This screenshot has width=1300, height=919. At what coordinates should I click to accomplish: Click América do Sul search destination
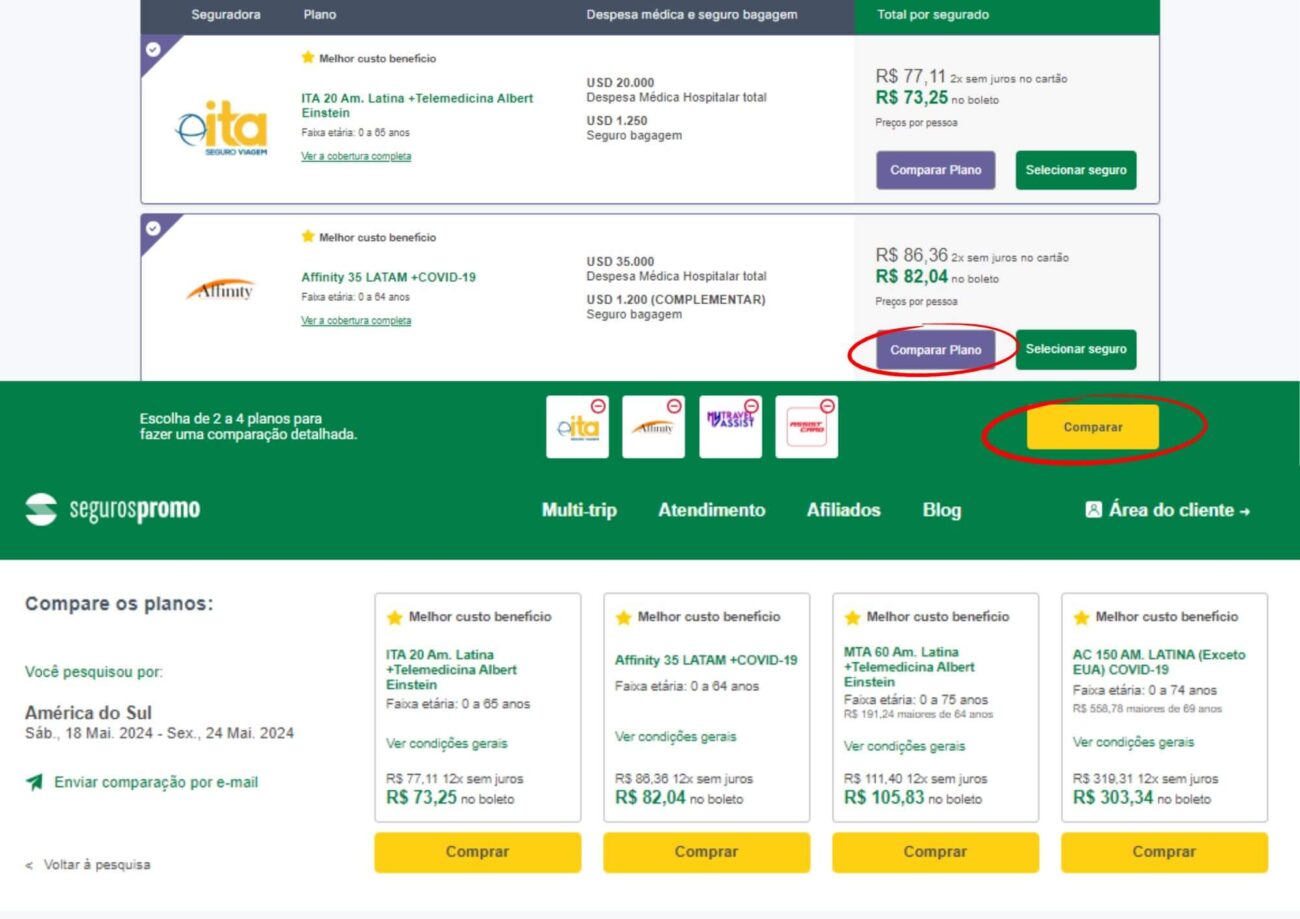coord(88,713)
